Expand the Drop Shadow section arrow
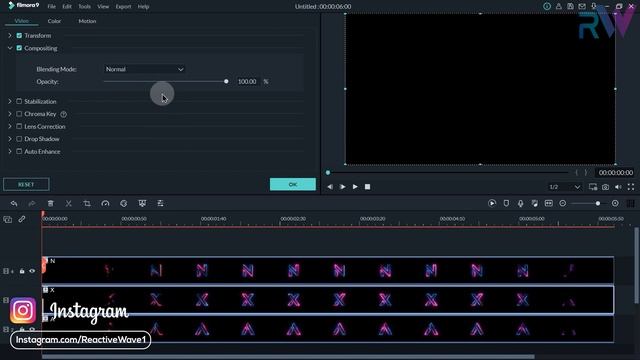 coord(10,139)
